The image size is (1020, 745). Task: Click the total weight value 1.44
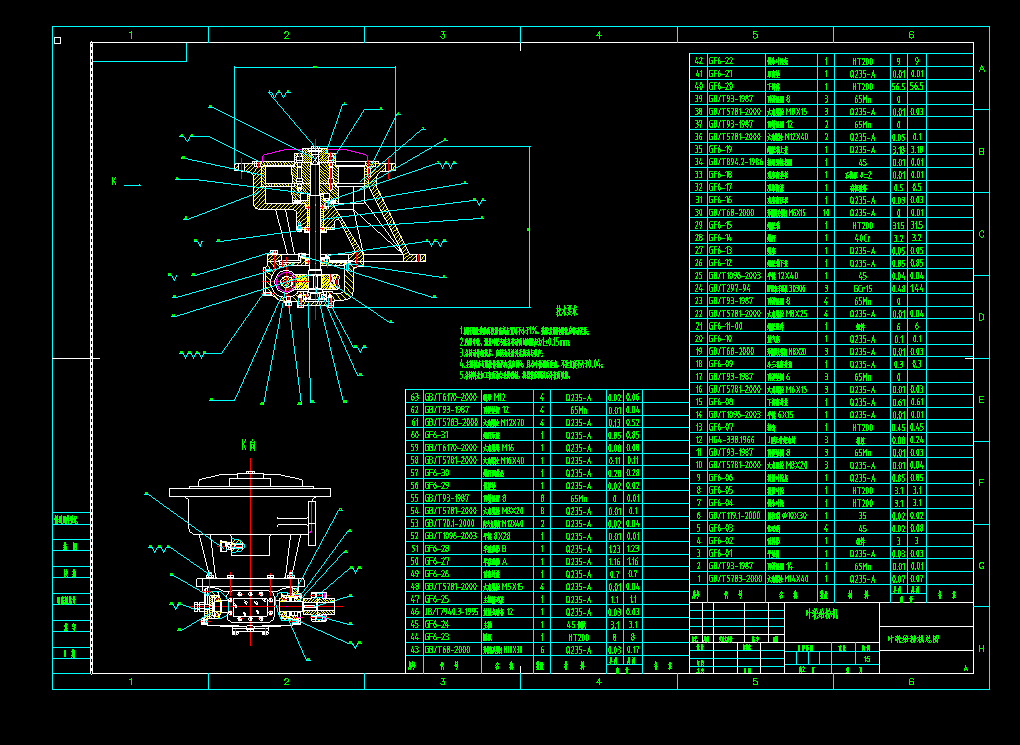[x=917, y=288]
